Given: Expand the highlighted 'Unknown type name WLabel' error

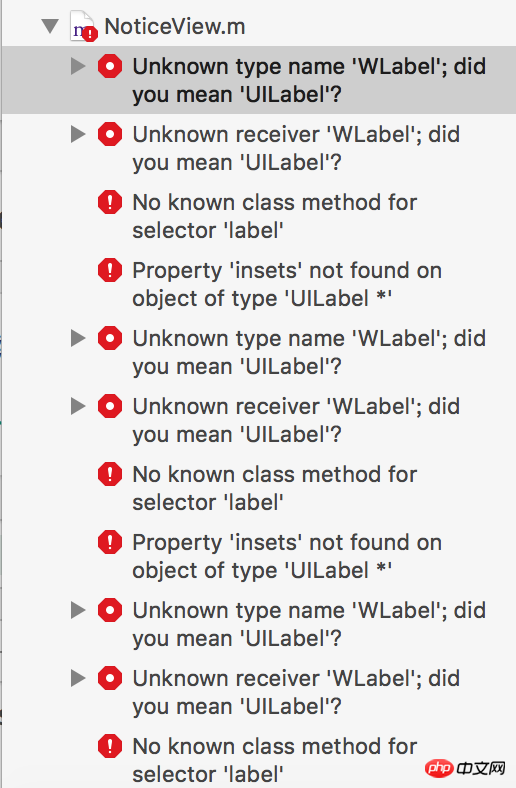Looking at the screenshot, I should (x=78, y=66).
